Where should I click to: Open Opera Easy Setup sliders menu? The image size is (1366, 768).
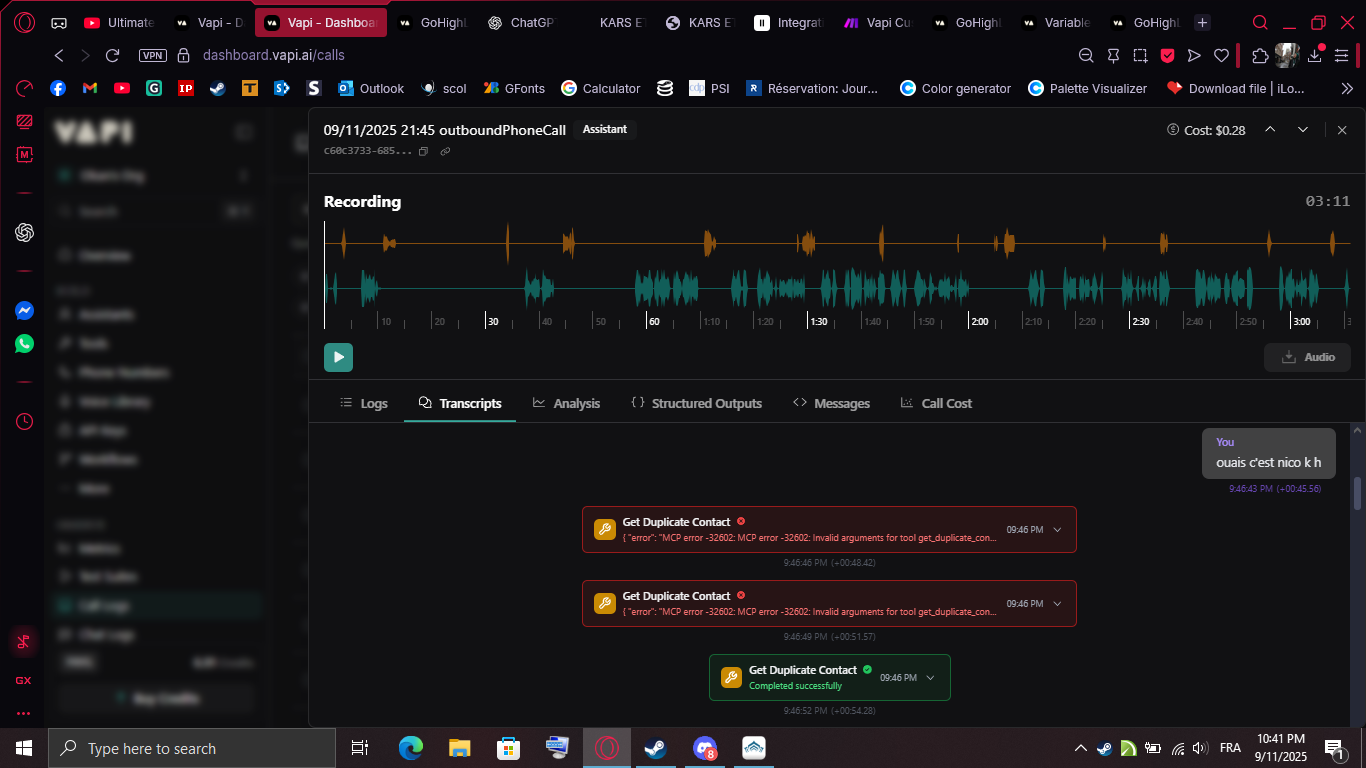click(1343, 56)
